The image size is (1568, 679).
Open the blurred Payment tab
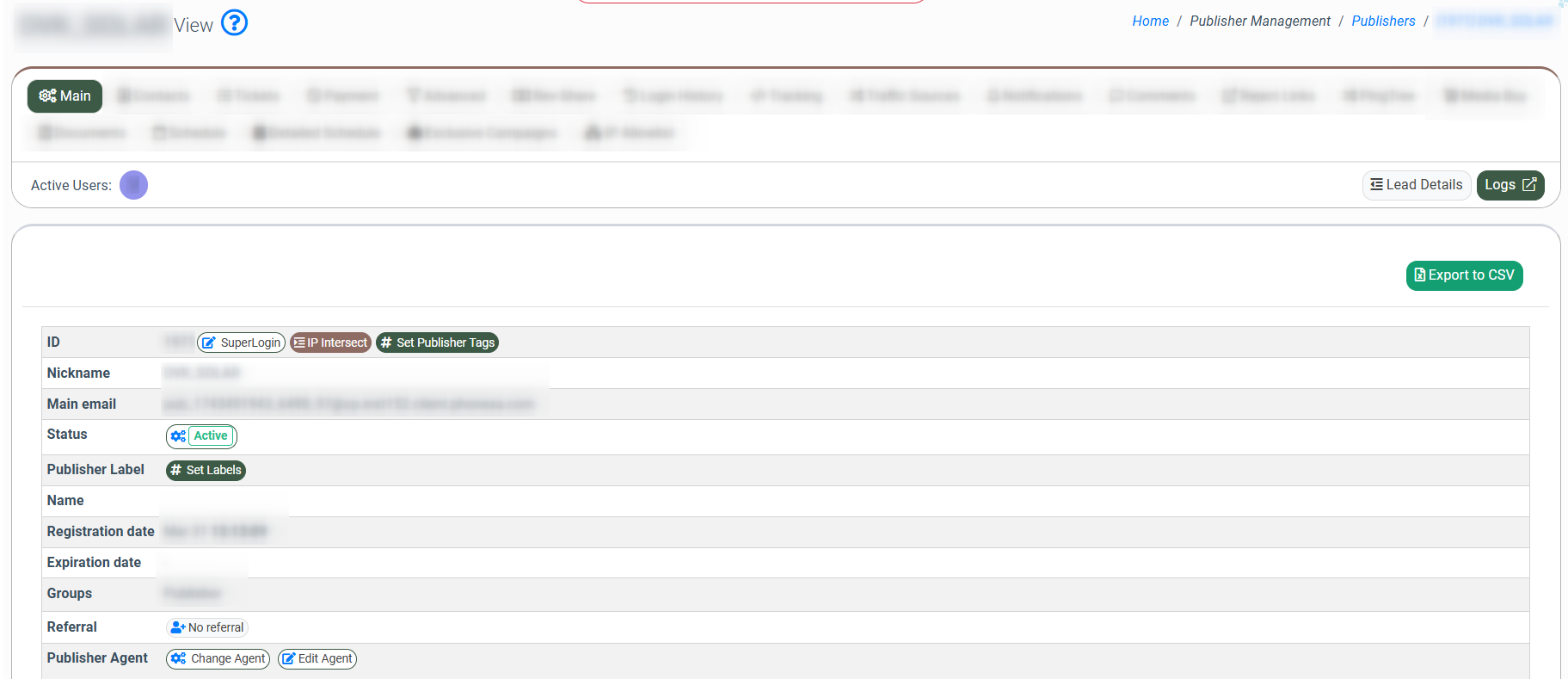(x=342, y=96)
